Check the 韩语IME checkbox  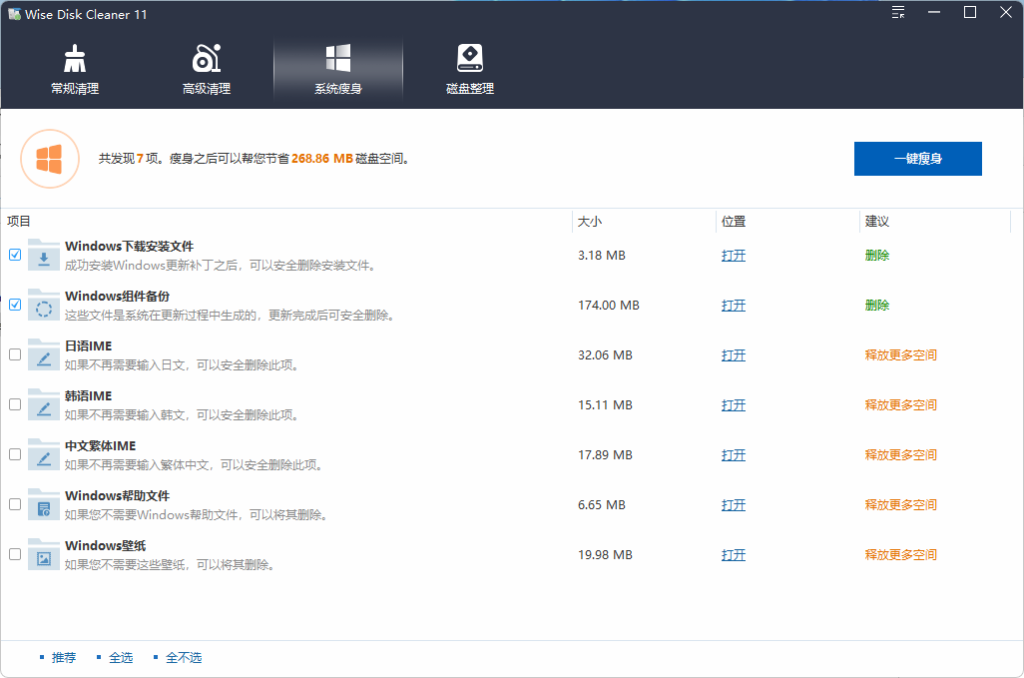pyautogui.click(x=15, y=404)
